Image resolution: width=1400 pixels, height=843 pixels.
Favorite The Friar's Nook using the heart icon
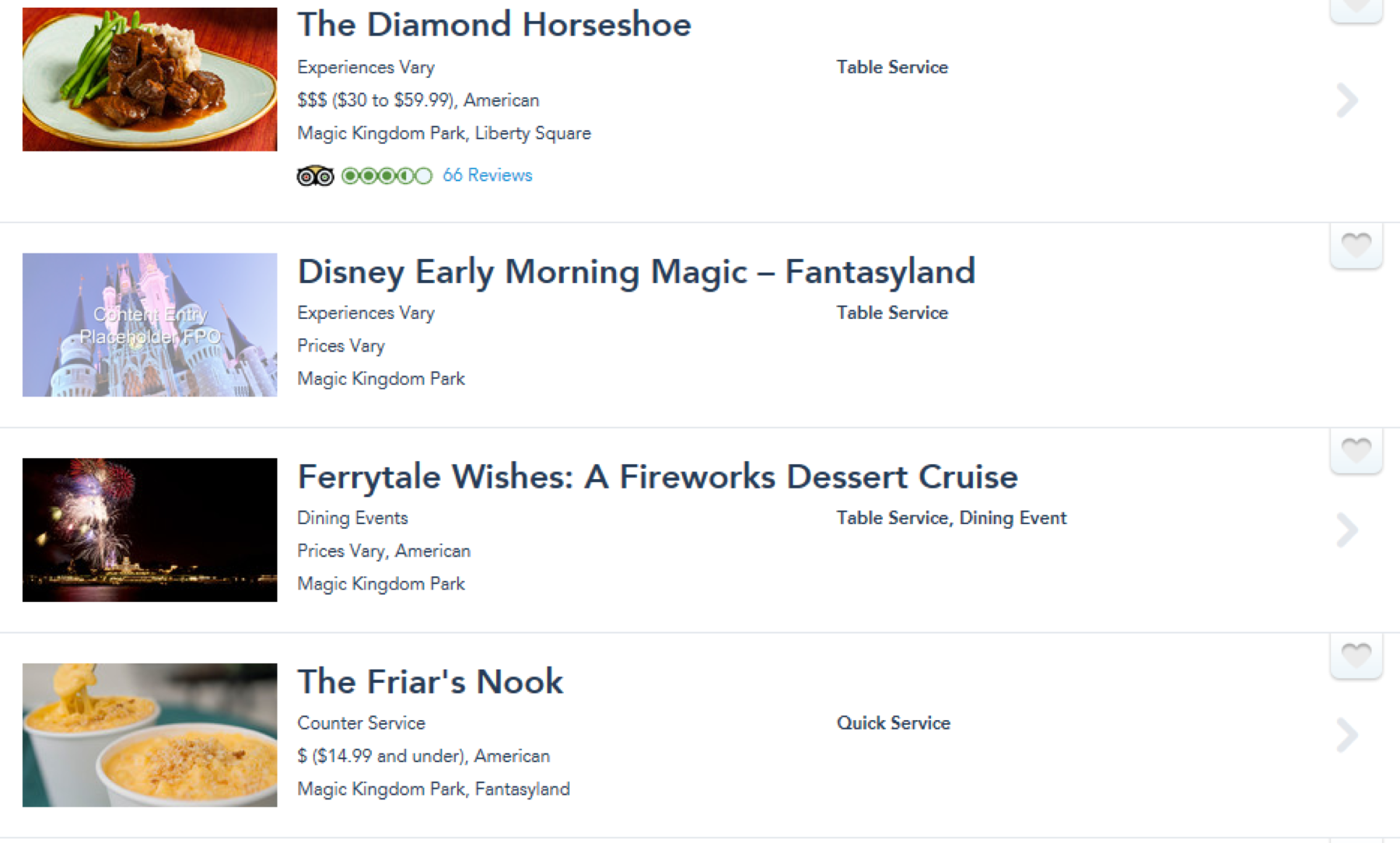1356,655
